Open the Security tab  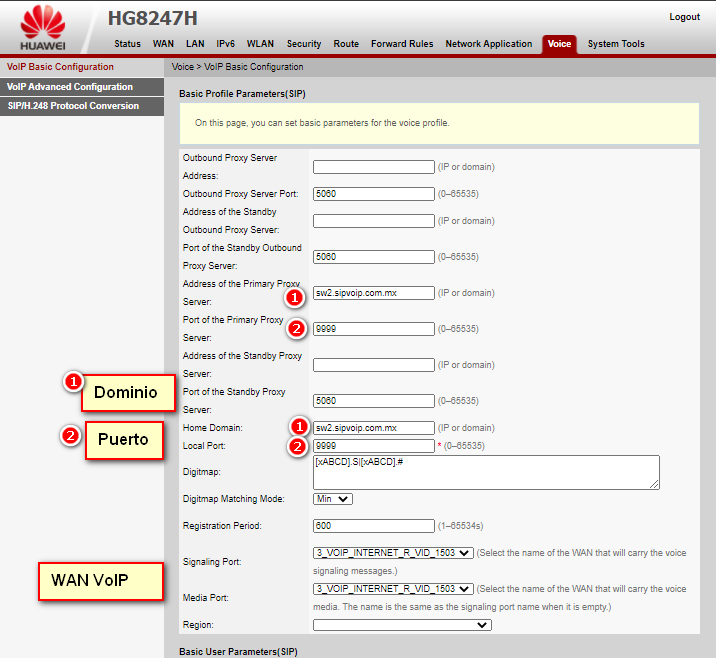click(x=304, y=44)
